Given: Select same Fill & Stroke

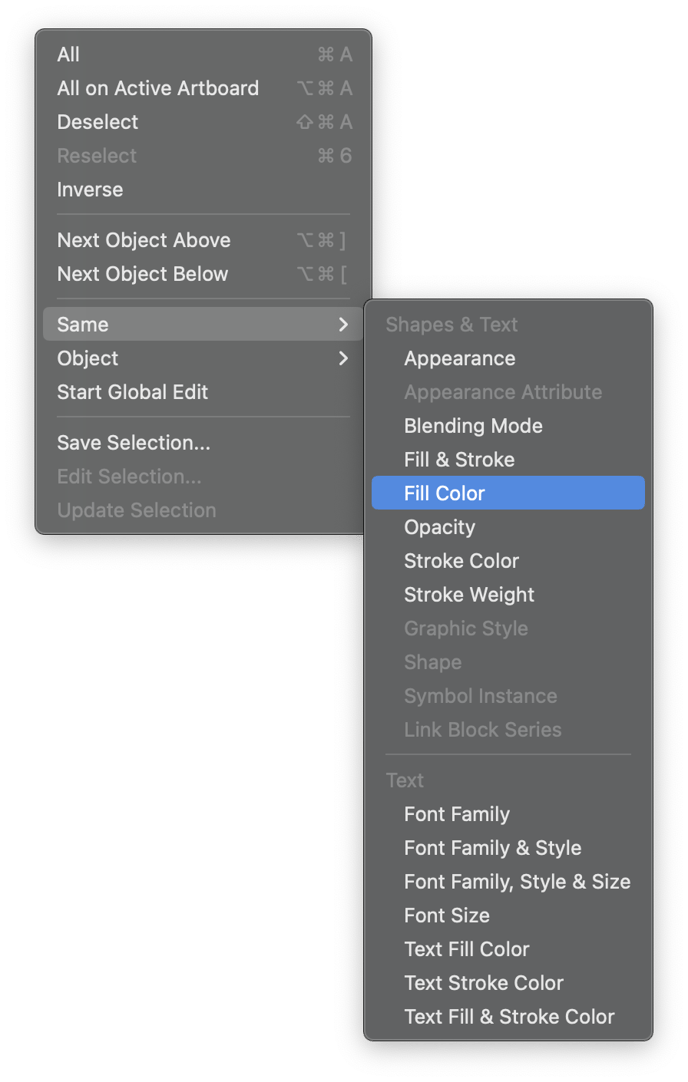Looking at the screenshot, I should pyautogui.click(x=459, y=460).
